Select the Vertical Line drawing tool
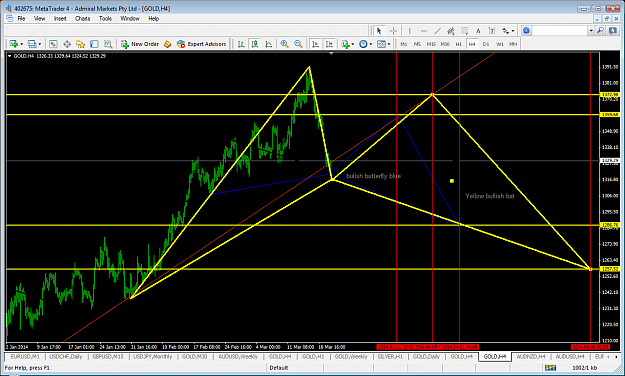Viewport: 625px width, 376px height. pyautogui.click(x=409, y=31)
